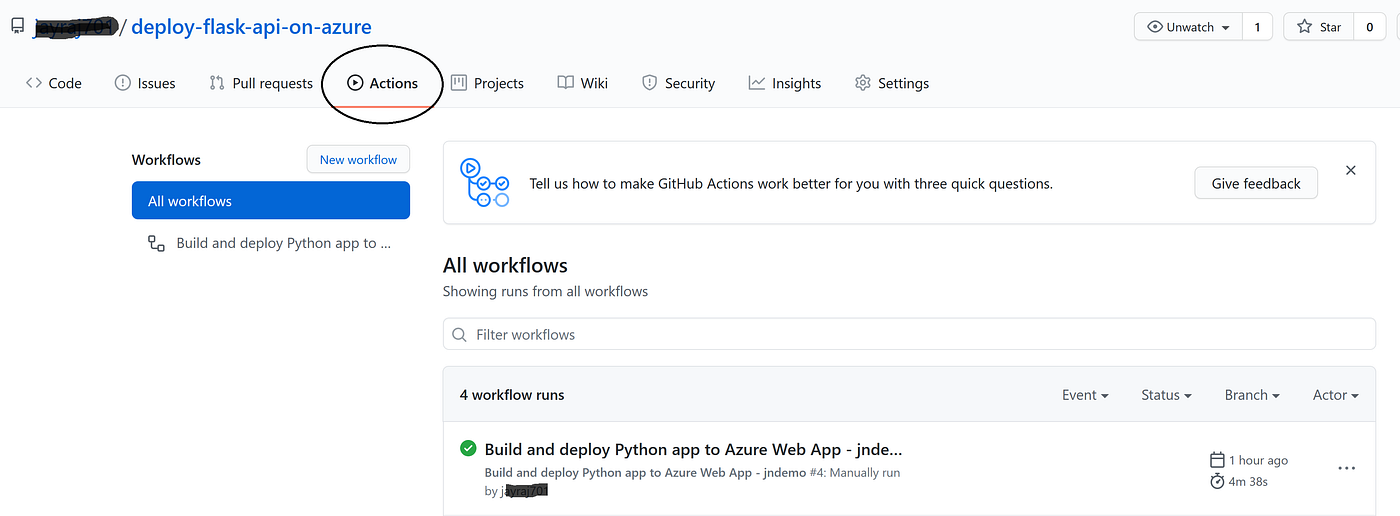Dismiss the feedback banner with X

pos(1350,171)
